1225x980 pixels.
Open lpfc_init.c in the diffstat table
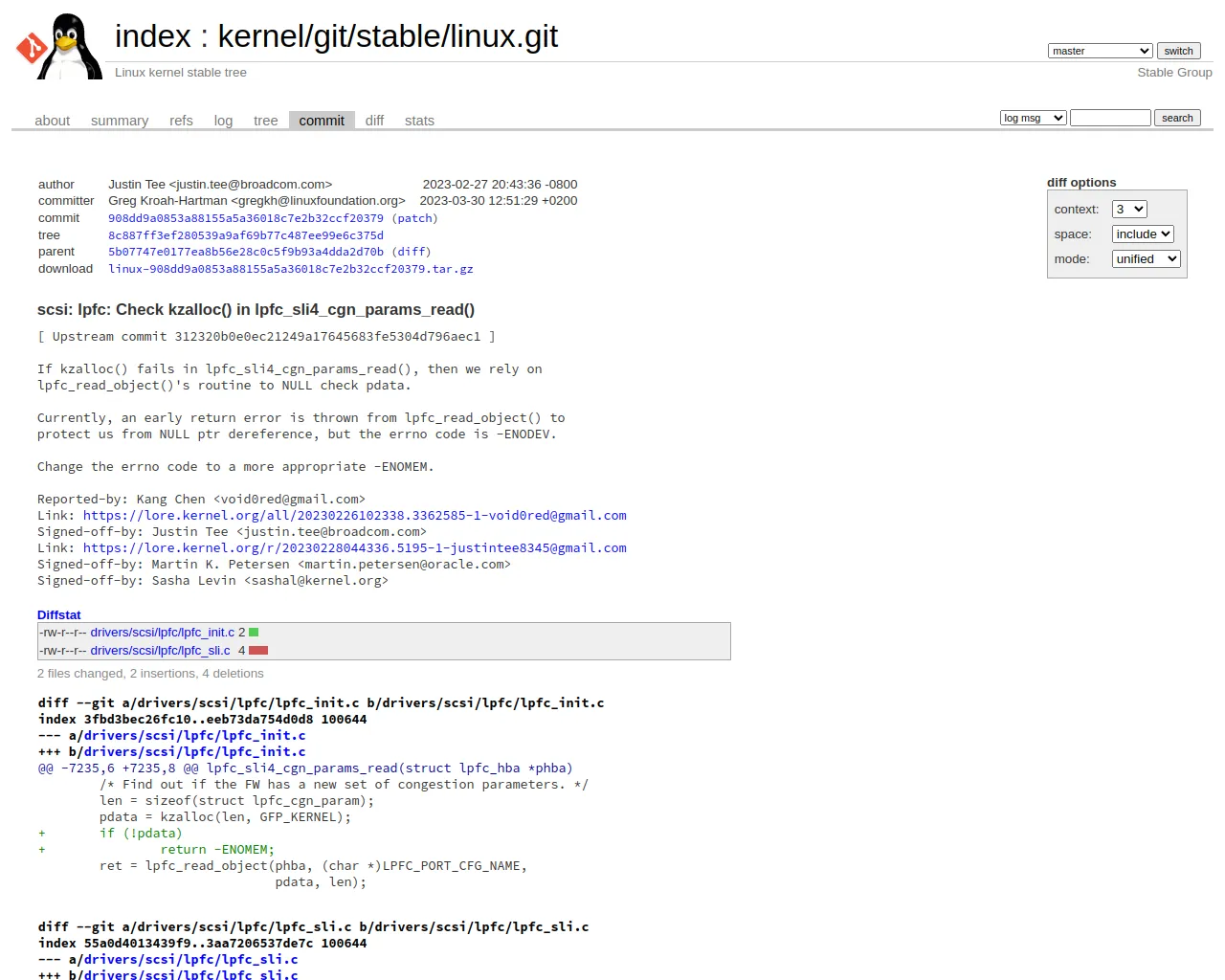pyautogui.click(x=163, y=633)
